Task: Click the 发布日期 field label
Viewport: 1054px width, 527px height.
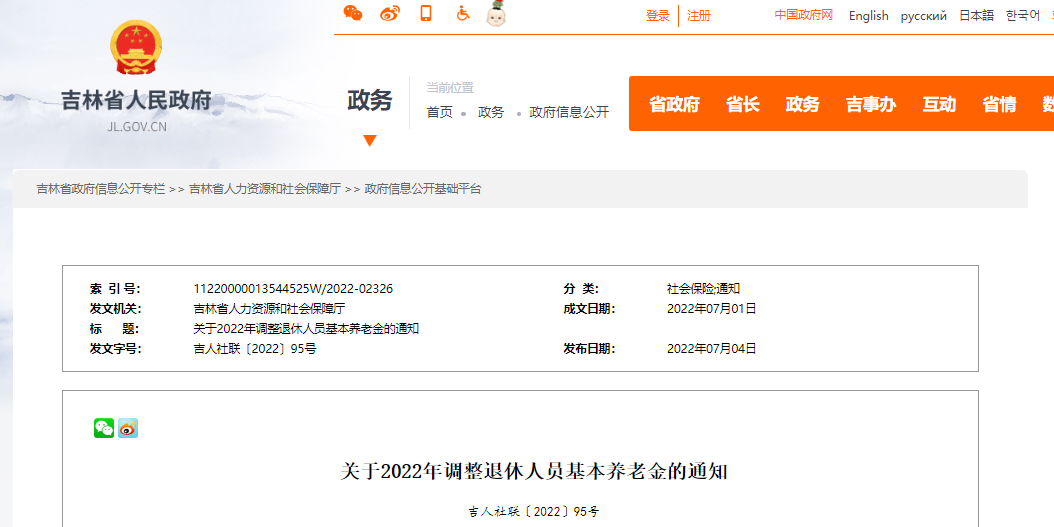Action: 590,348
